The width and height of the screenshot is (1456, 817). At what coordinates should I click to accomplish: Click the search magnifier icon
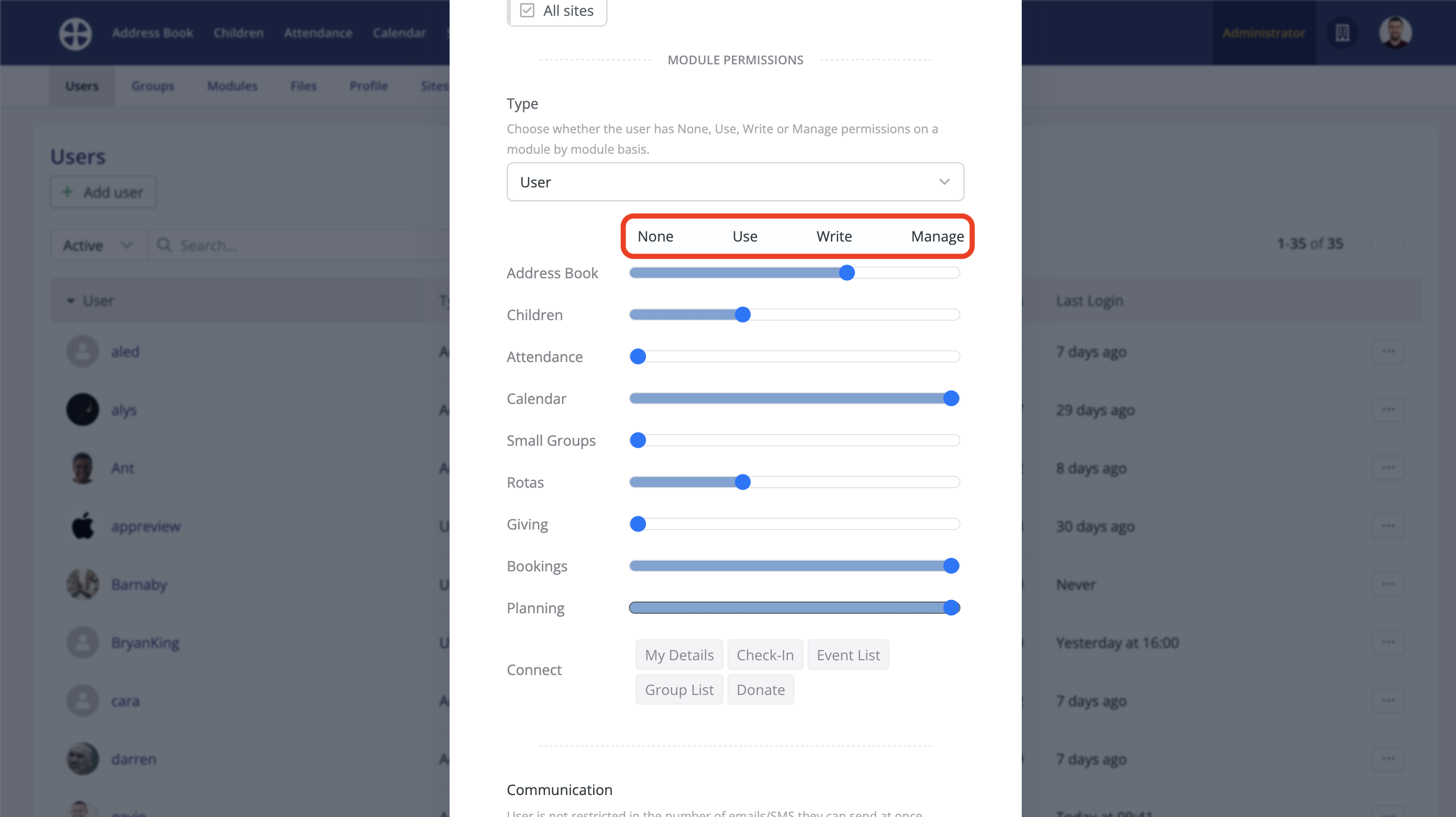point(164,245)
